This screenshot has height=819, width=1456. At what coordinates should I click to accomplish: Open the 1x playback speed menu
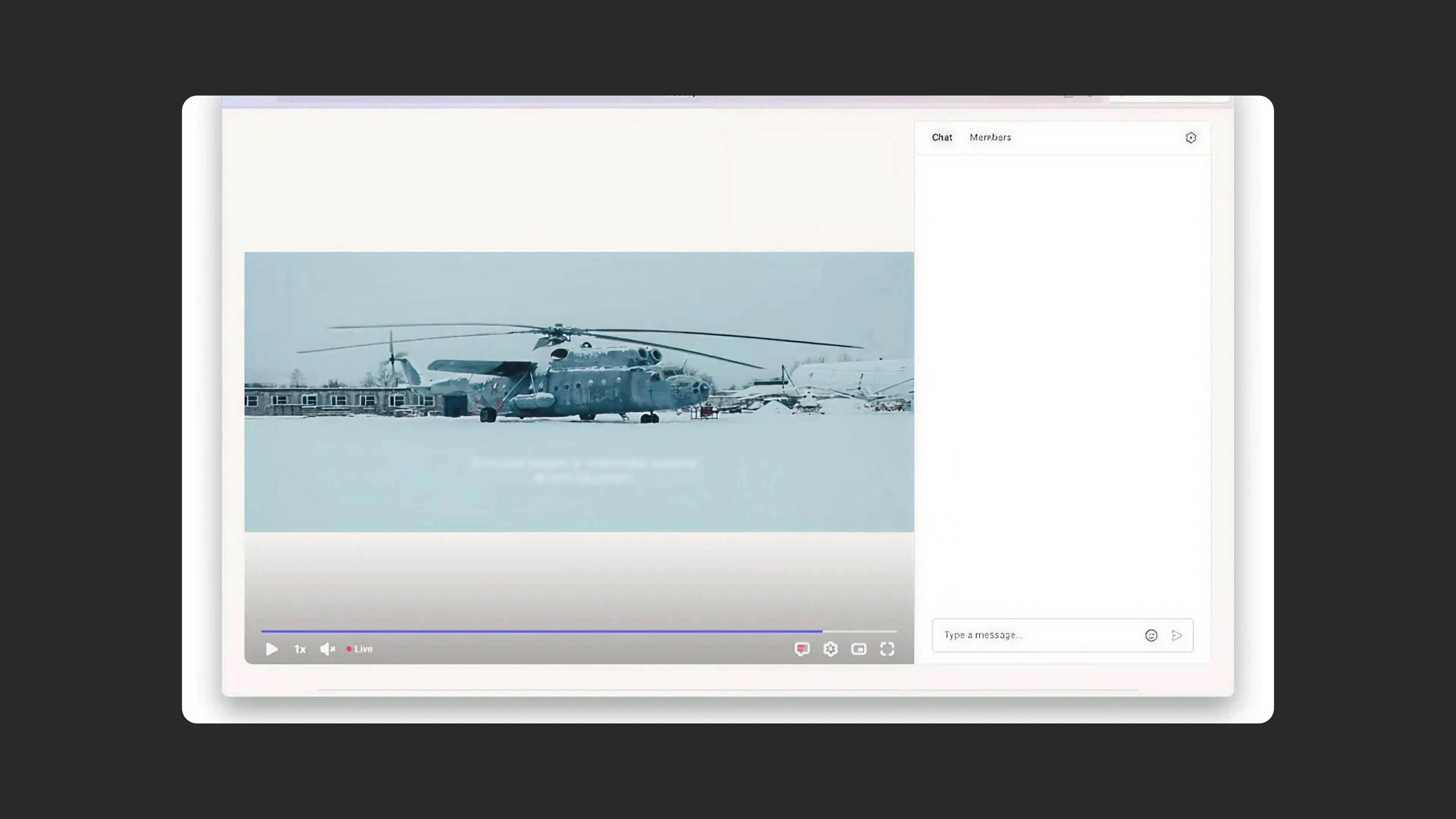(300, 649)
